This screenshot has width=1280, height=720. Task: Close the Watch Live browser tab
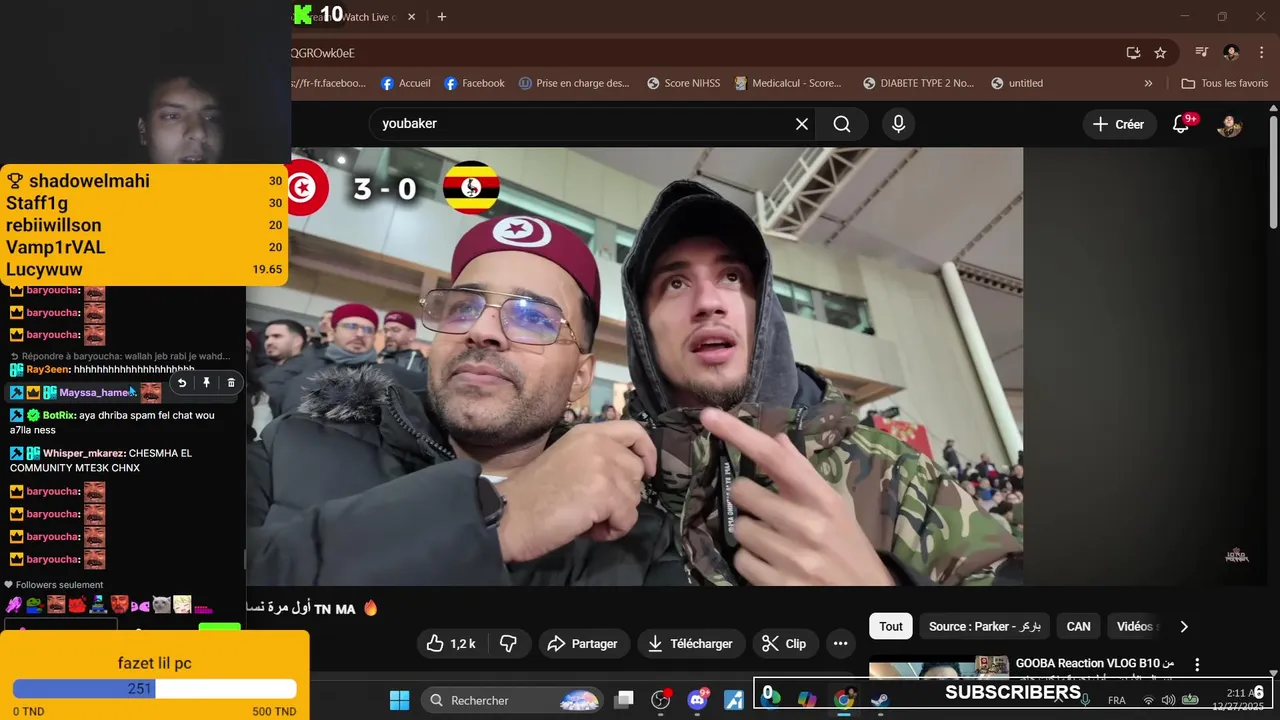pos(410,17)
